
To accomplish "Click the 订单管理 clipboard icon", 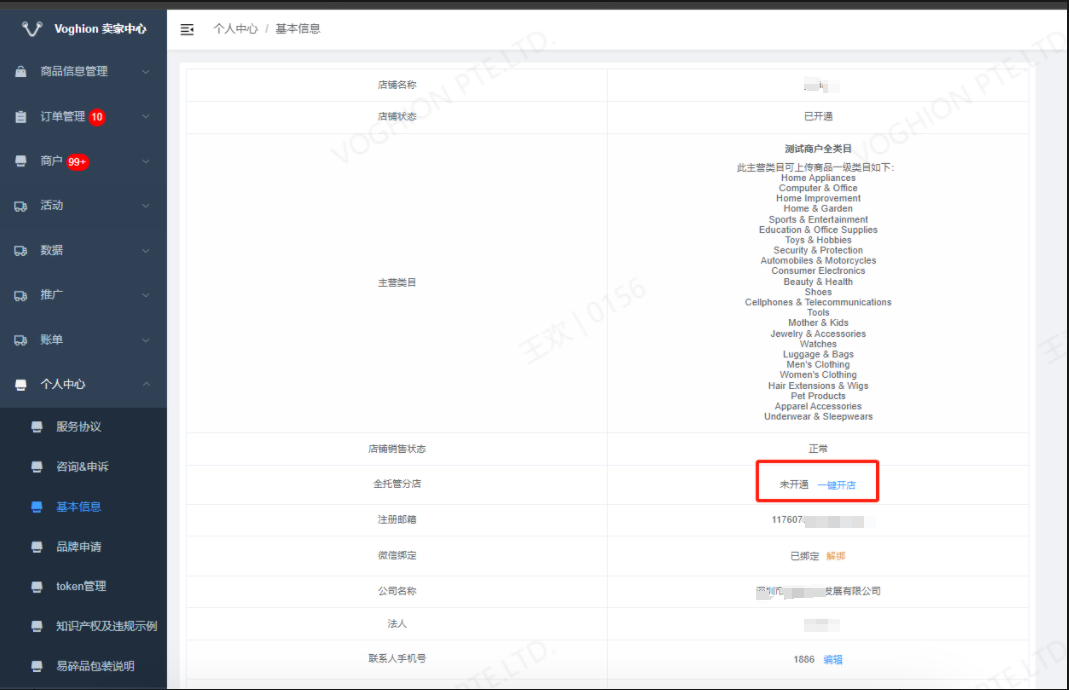I will (21, 117).
